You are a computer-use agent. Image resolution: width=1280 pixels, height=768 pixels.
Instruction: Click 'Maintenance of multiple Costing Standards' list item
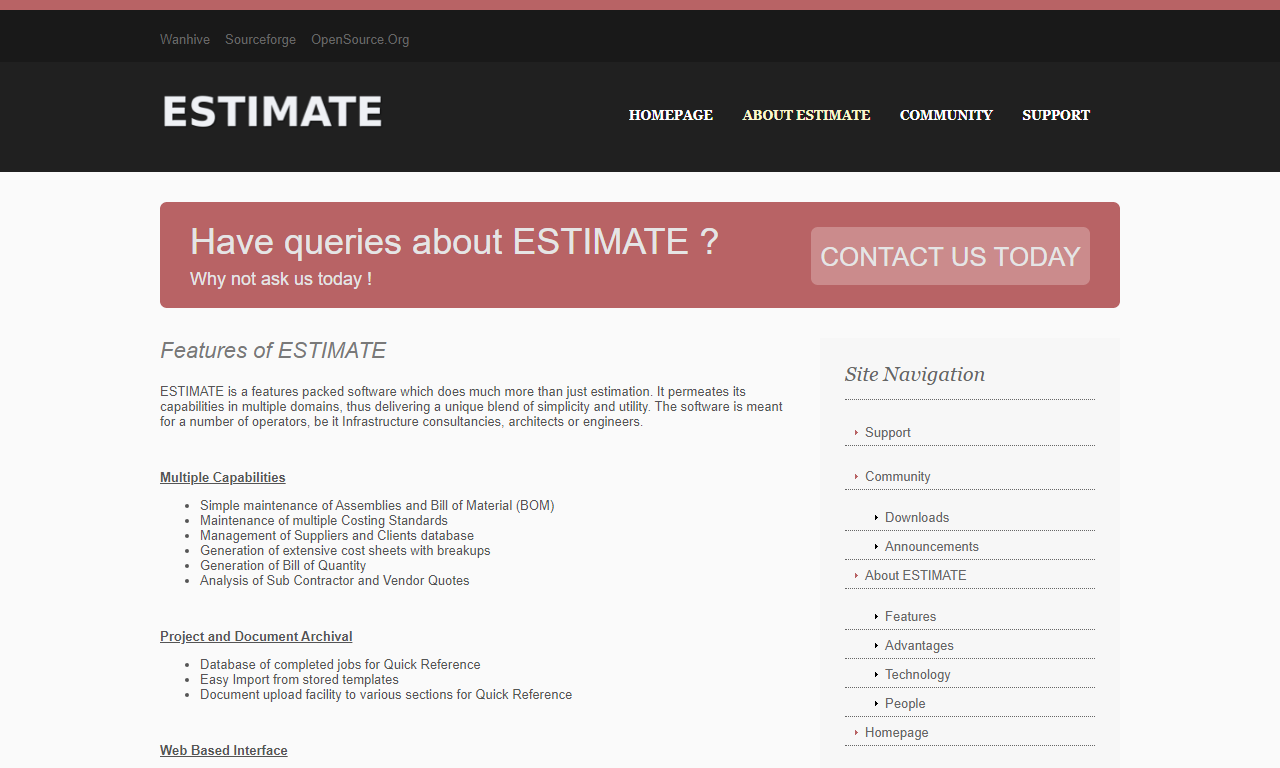(x=324, y=521)
